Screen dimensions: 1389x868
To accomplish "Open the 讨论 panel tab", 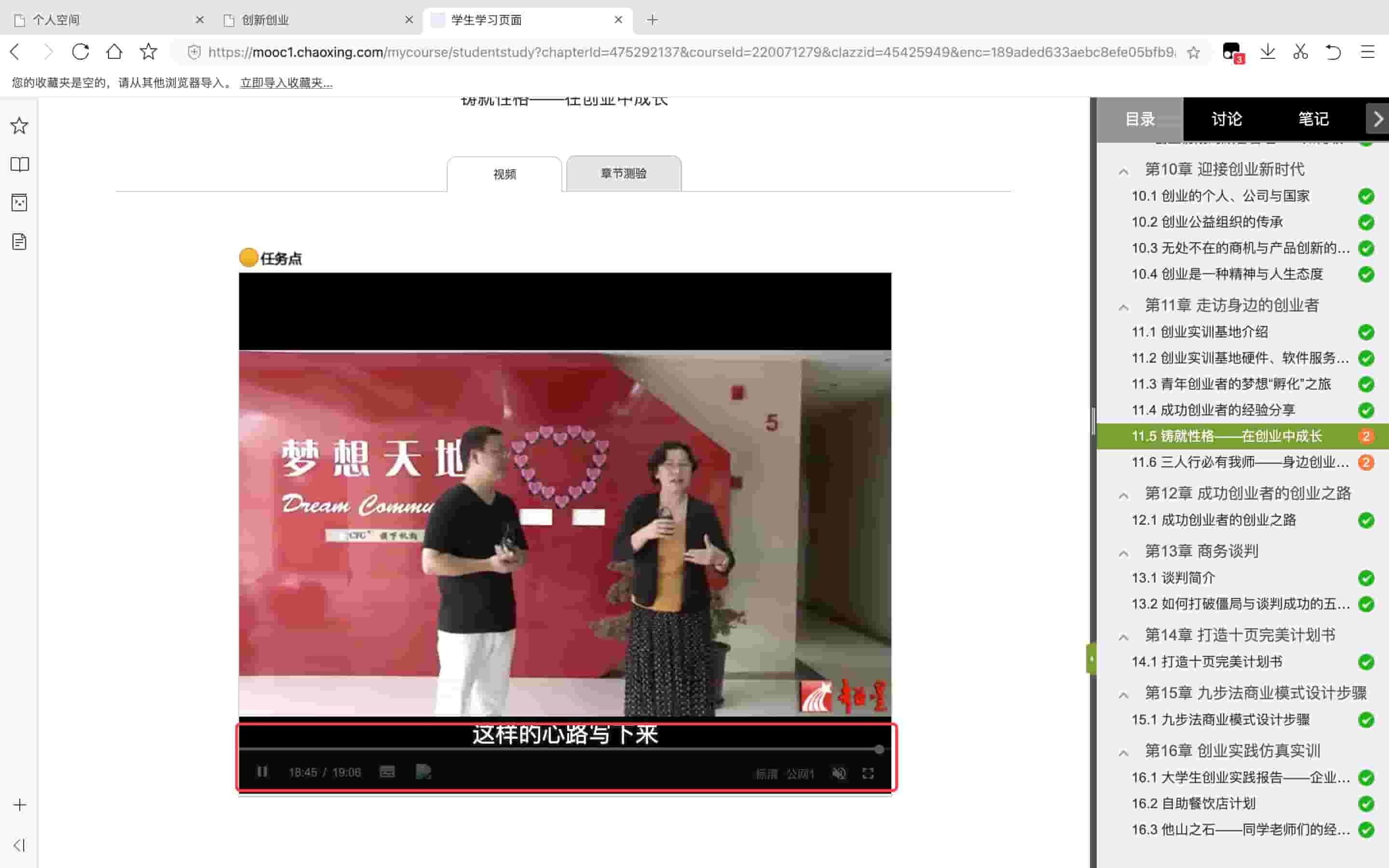I will [1226, 120].
